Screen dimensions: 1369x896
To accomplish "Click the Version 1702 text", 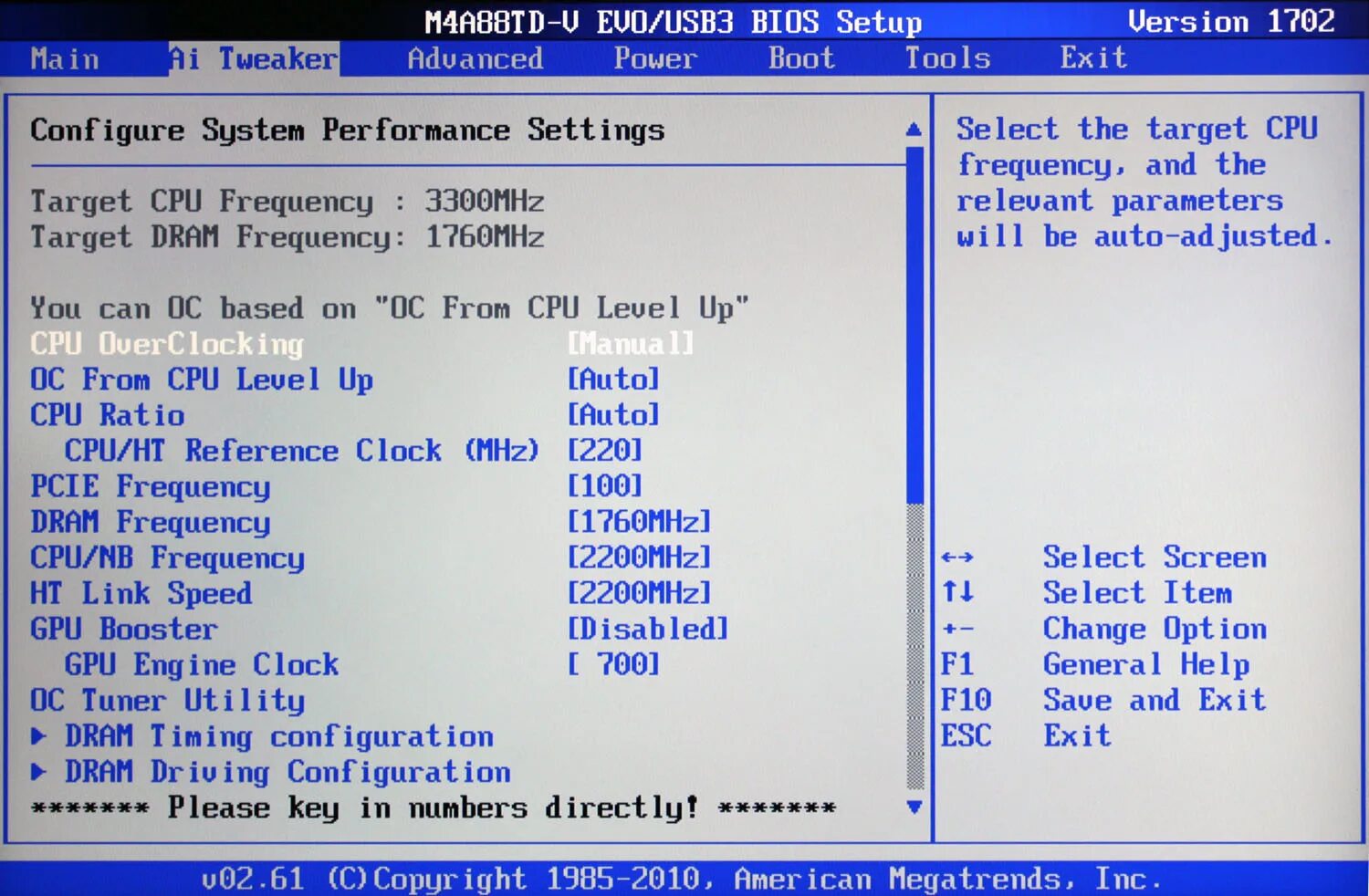I will [x=1231, y=21].
